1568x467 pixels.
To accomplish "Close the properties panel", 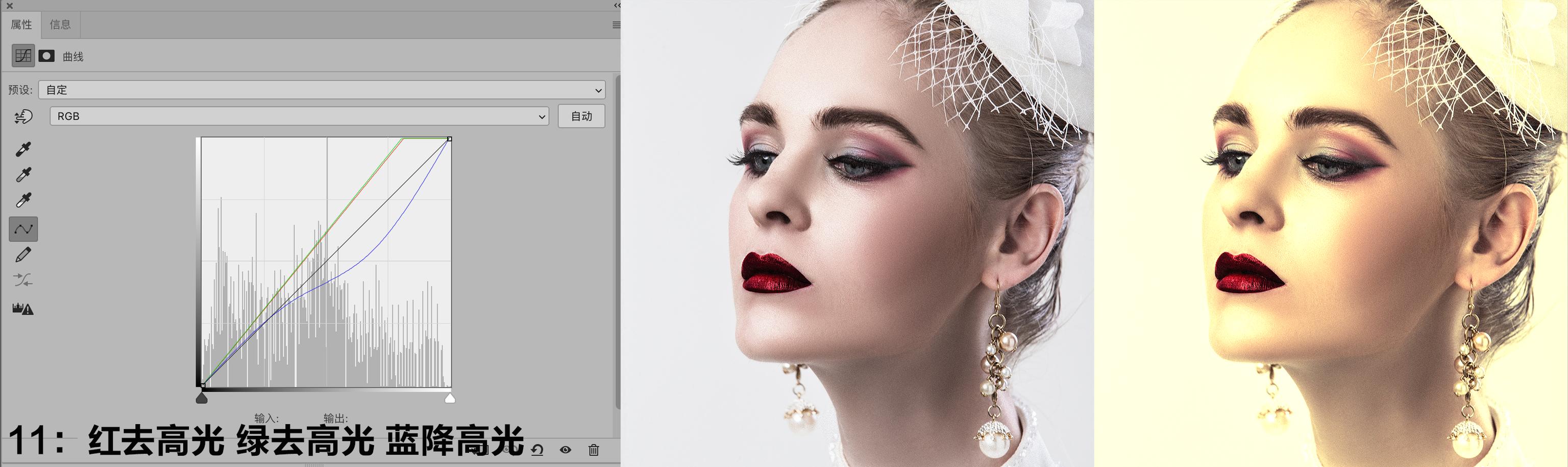I will tap(9, 6).
